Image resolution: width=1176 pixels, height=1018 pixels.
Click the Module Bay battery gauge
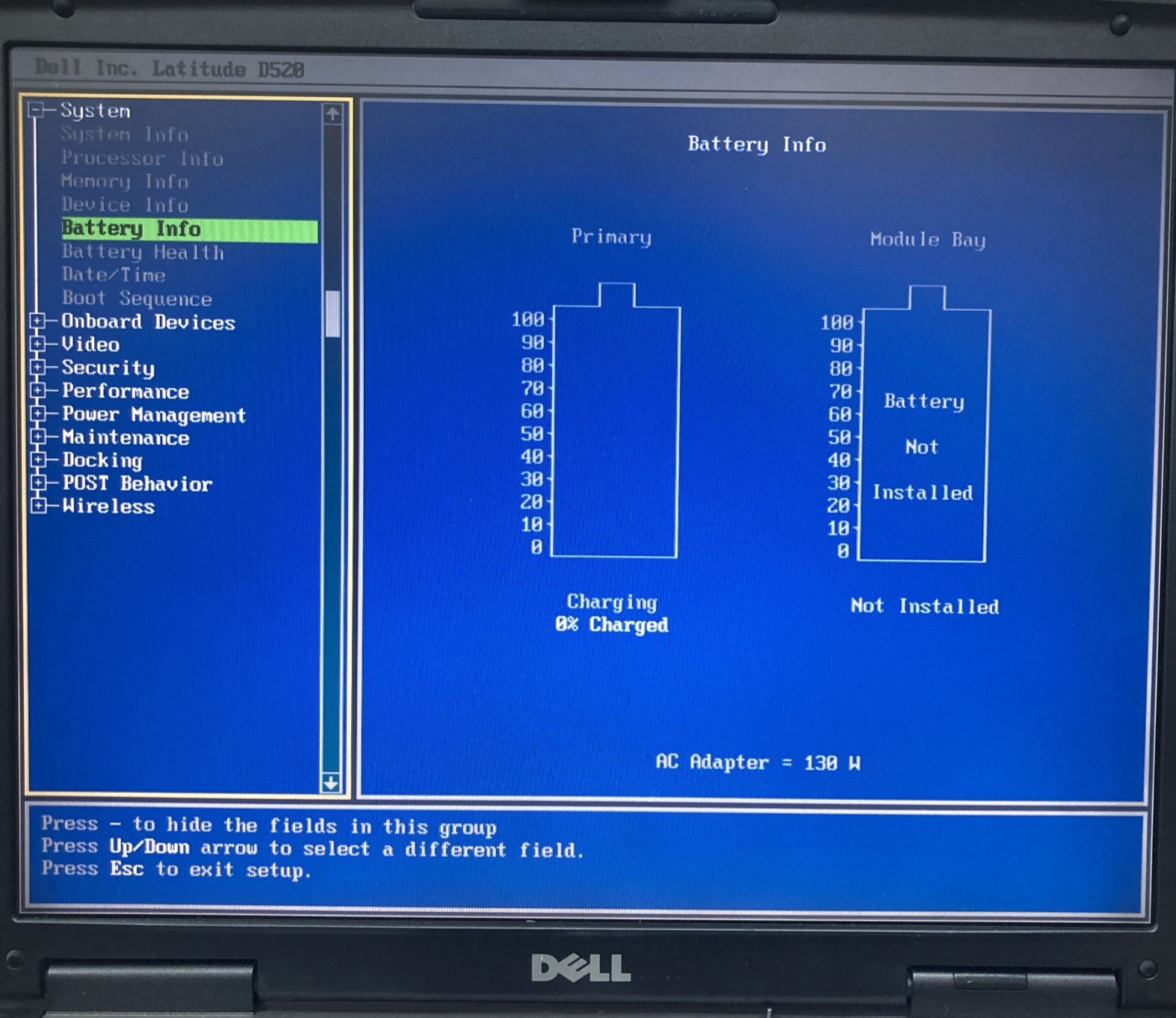coord(925,424)
